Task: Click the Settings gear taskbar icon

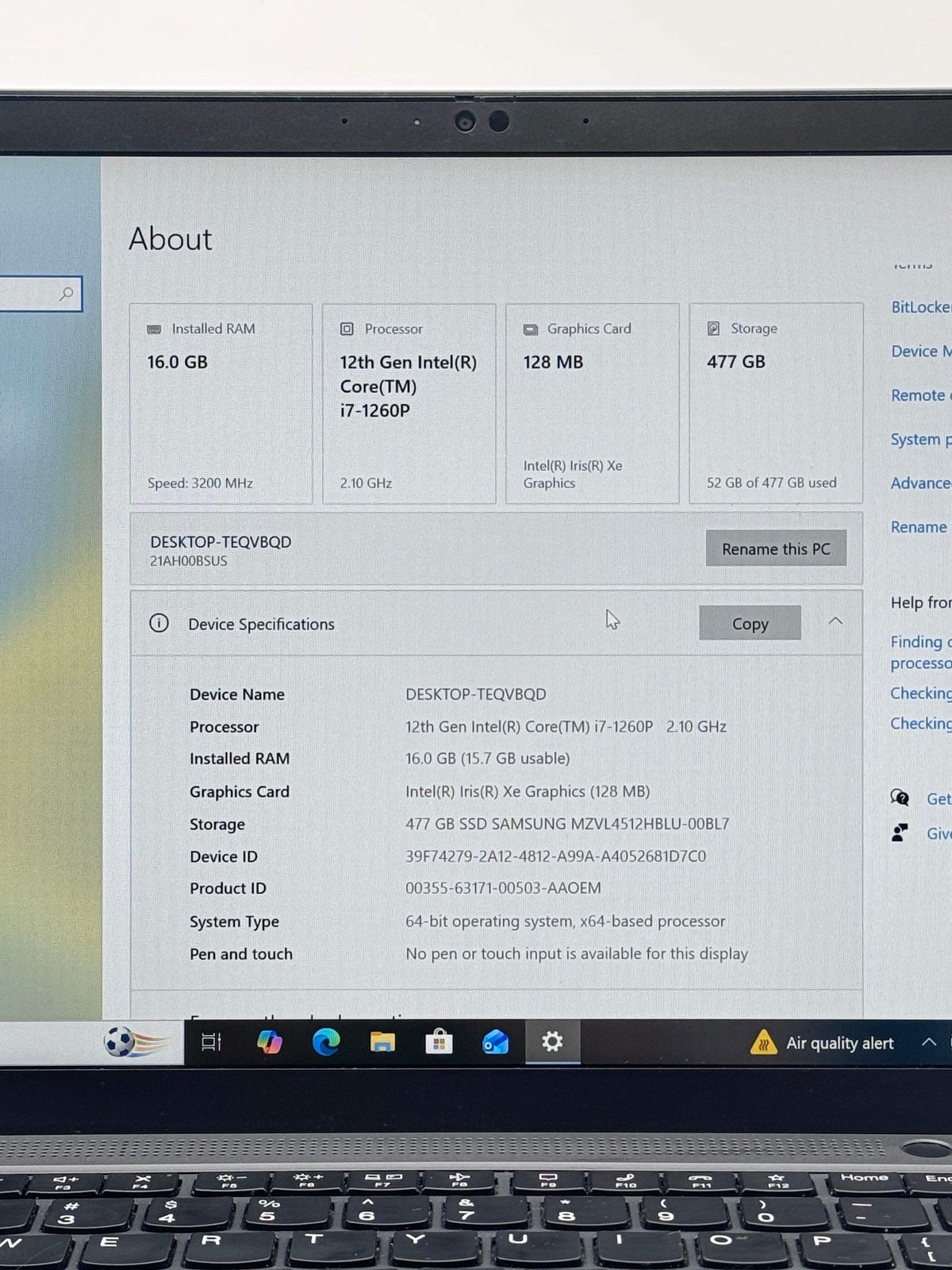Action: (x=552, y=1041)
